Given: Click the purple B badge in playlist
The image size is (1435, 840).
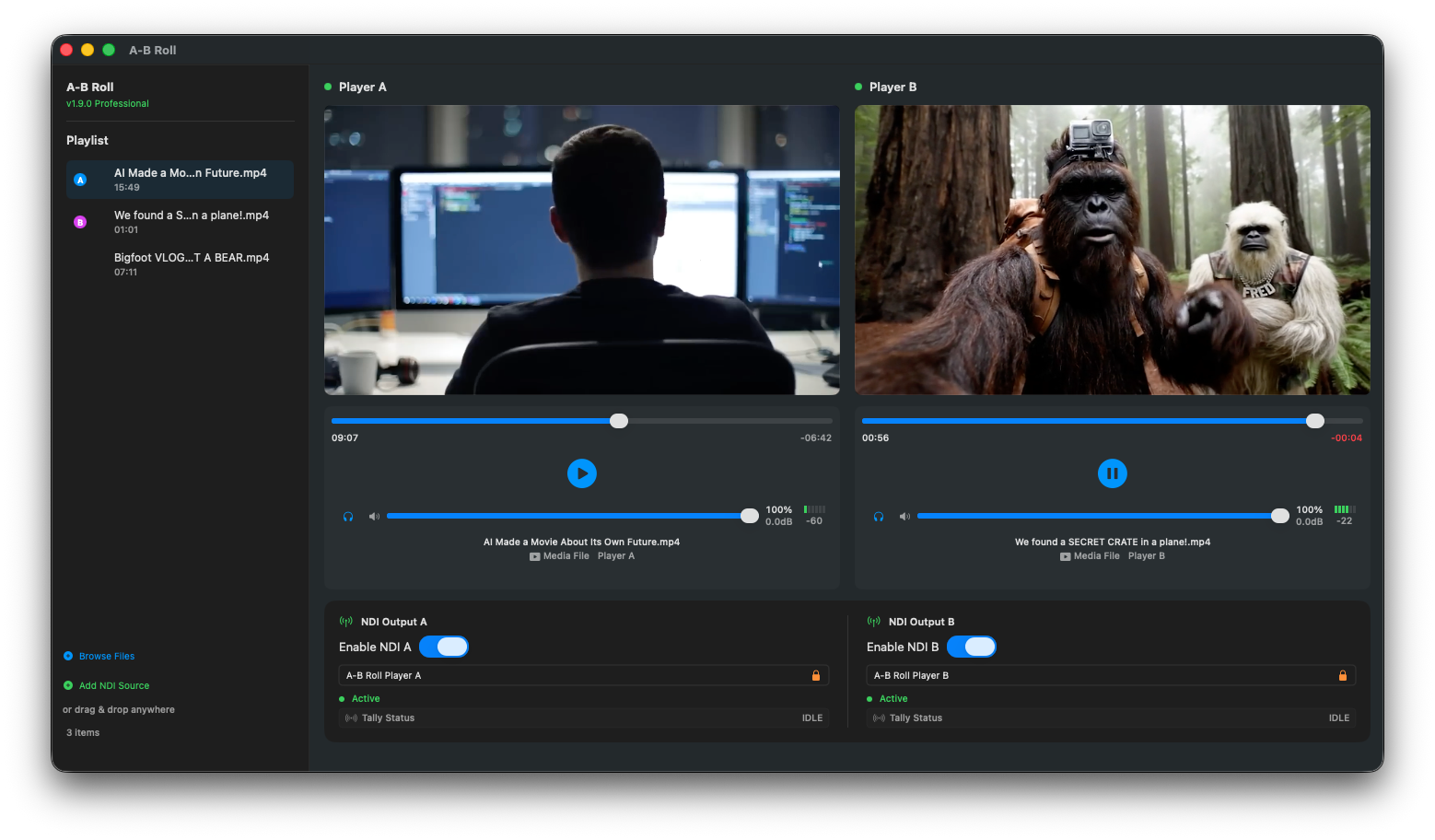Looking at the screenshot, I should pyautogui.click(x=80, y=222).
